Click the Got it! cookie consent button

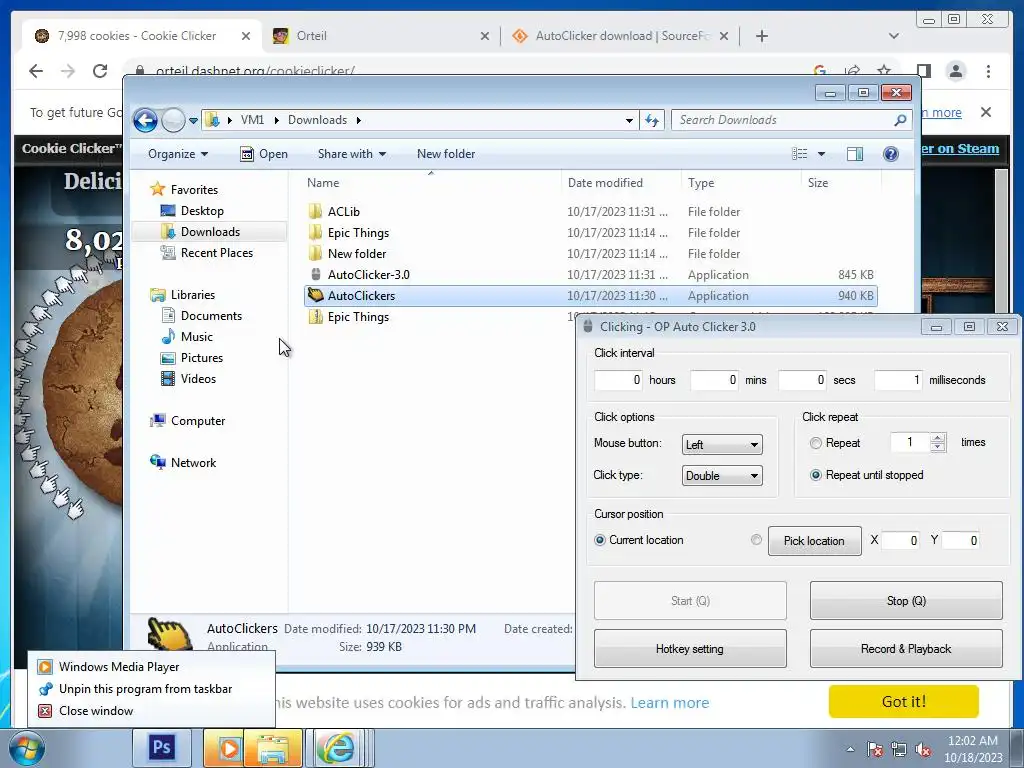tap(904, 701)
